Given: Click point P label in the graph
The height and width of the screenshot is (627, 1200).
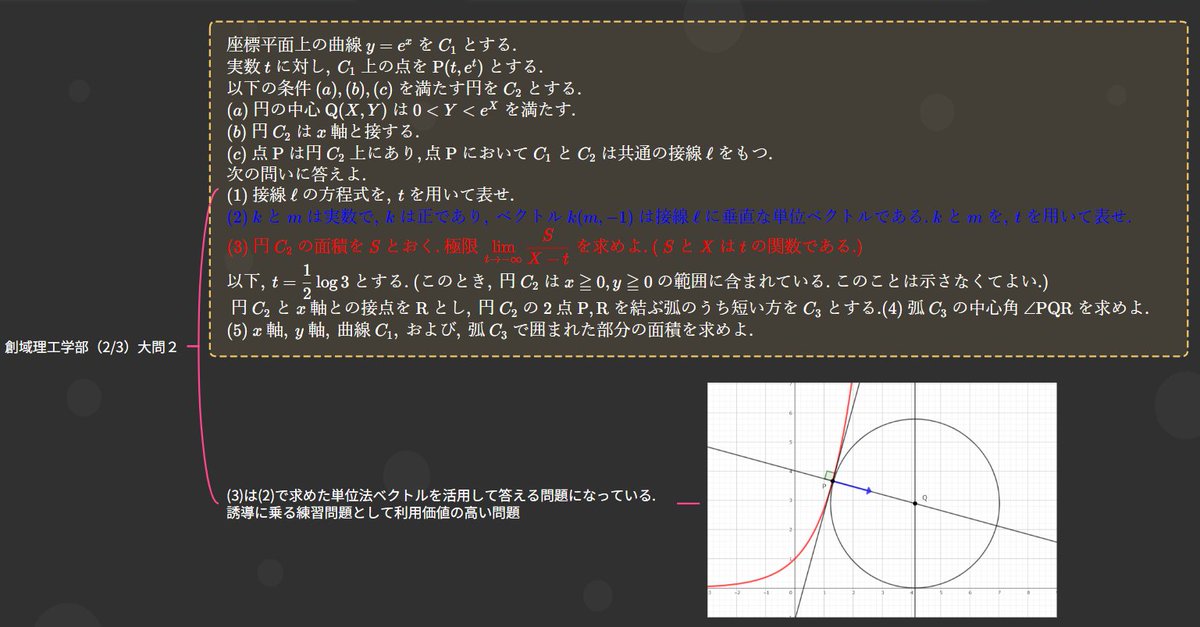Looking at the screenshot, I should click(825, 485).
